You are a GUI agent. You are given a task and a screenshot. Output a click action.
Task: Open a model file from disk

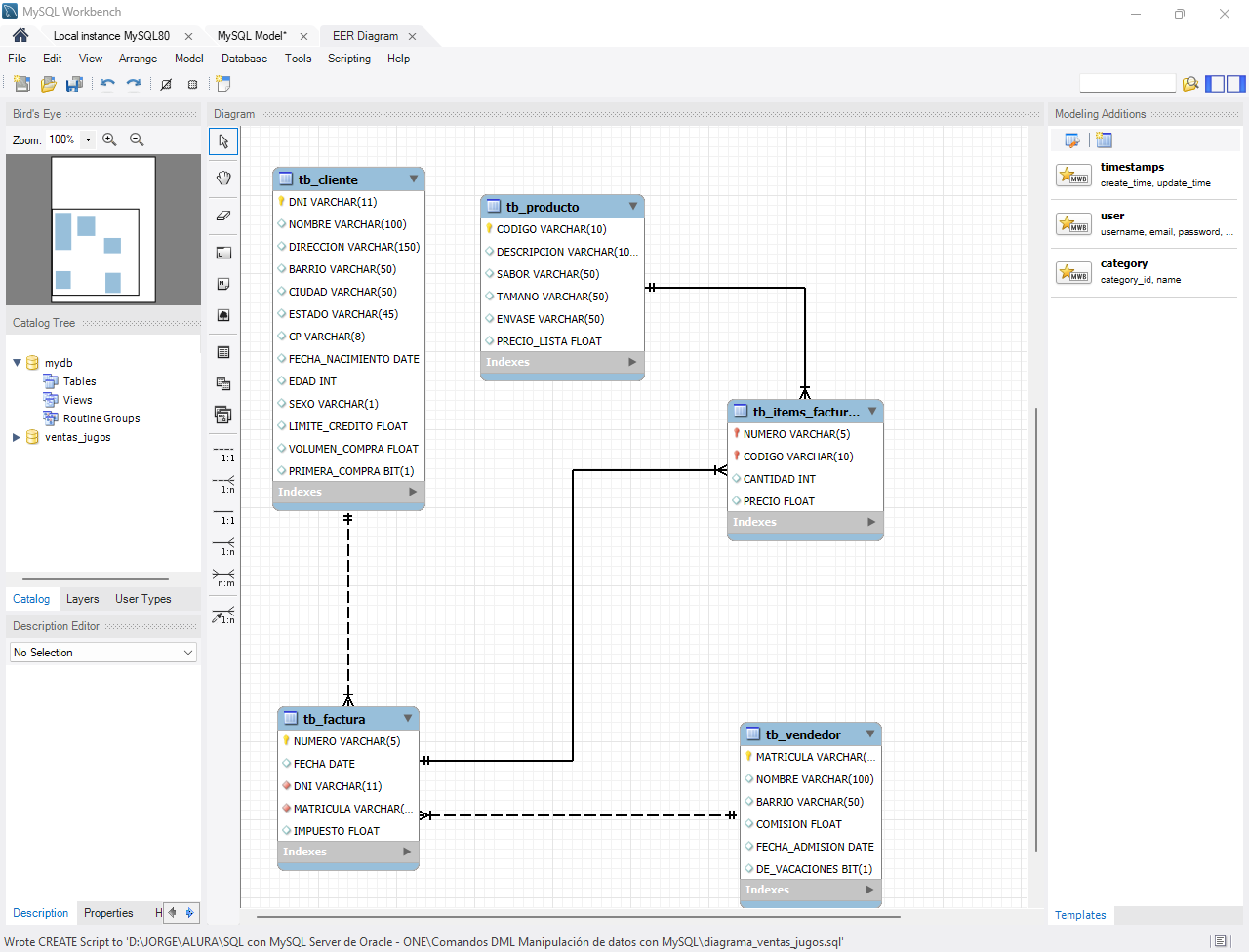coord(48,84)
